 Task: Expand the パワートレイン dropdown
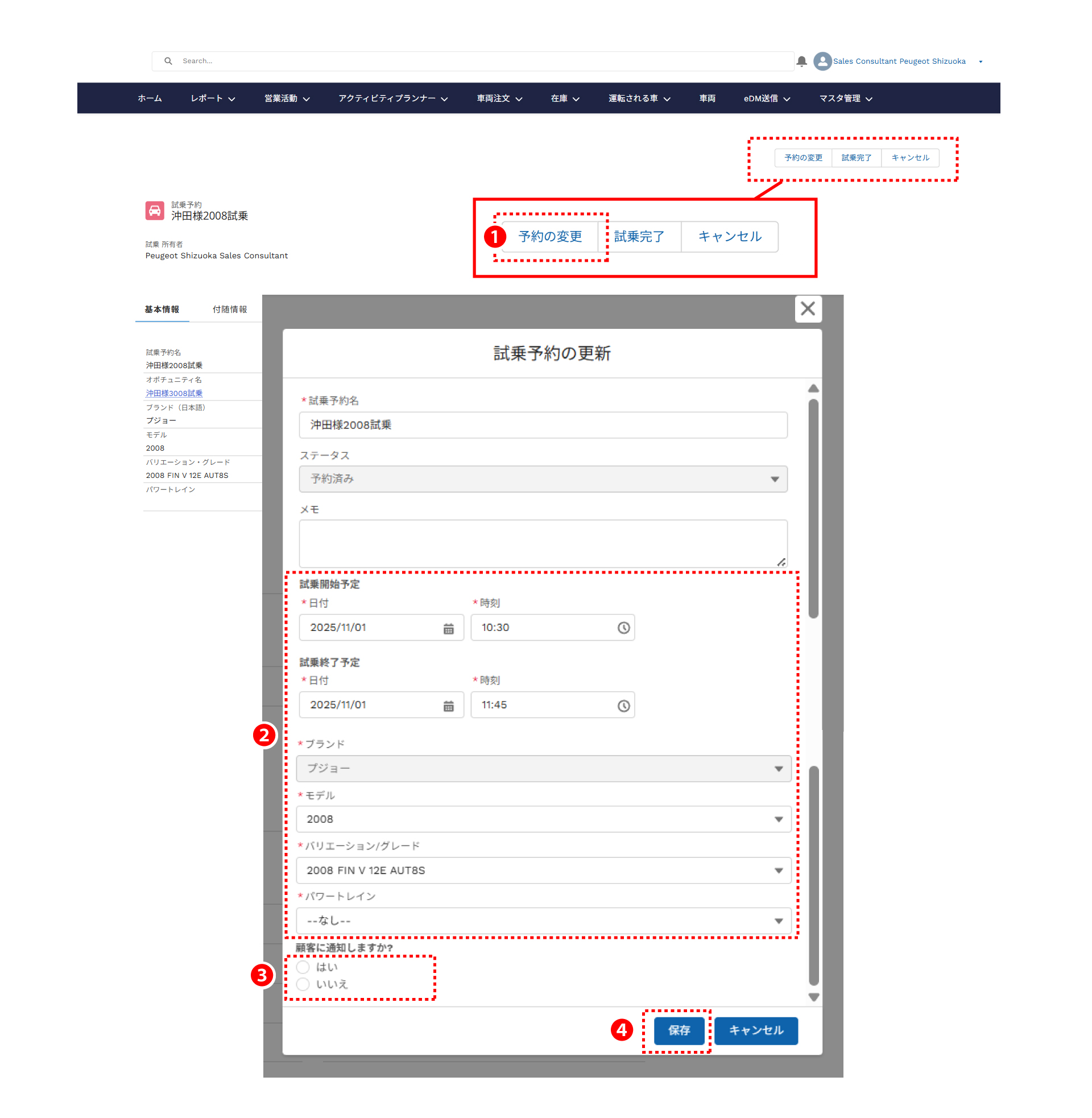point(543,921)
